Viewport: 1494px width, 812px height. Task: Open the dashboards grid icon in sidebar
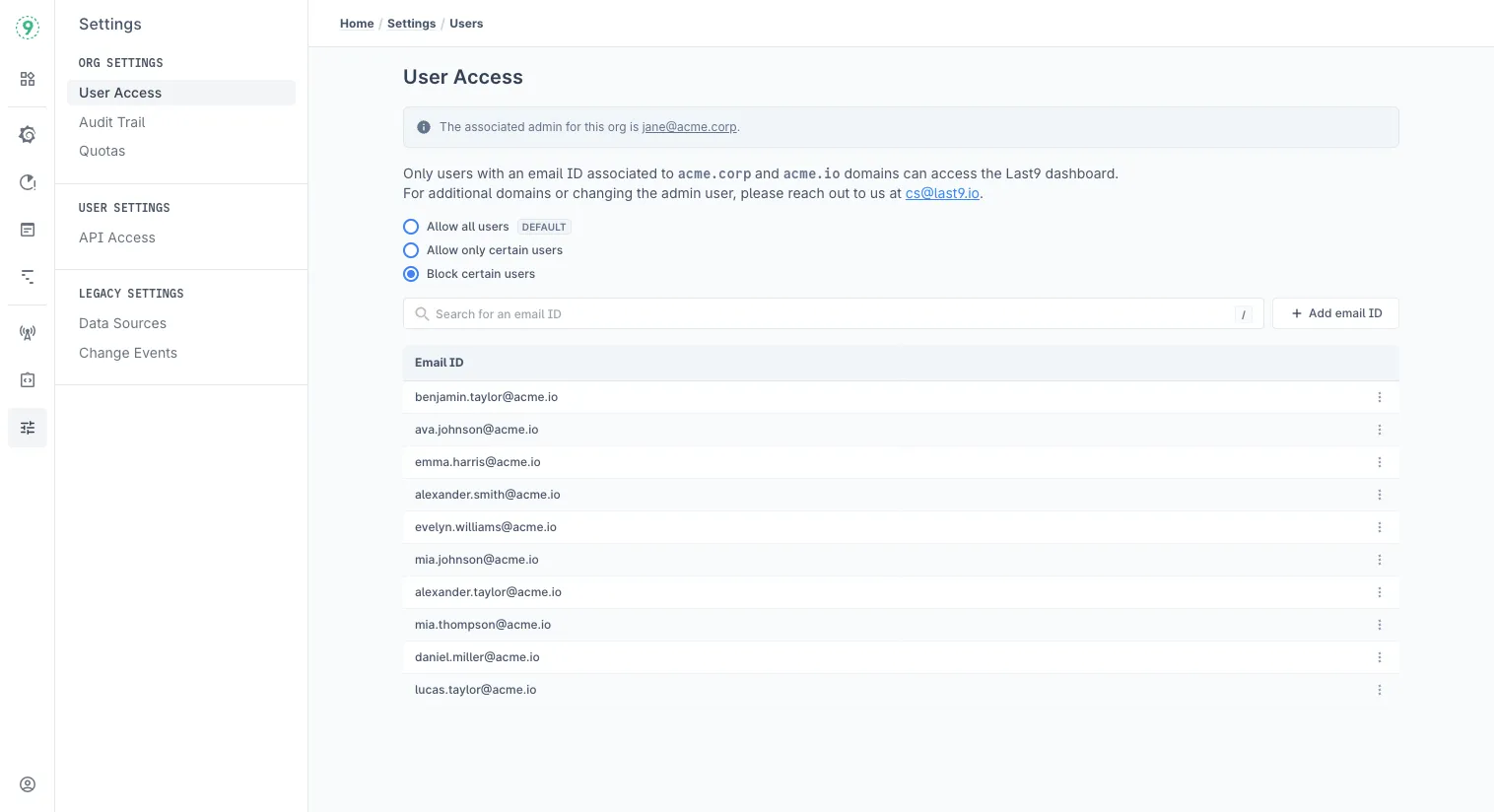click(x=28, y=79)
